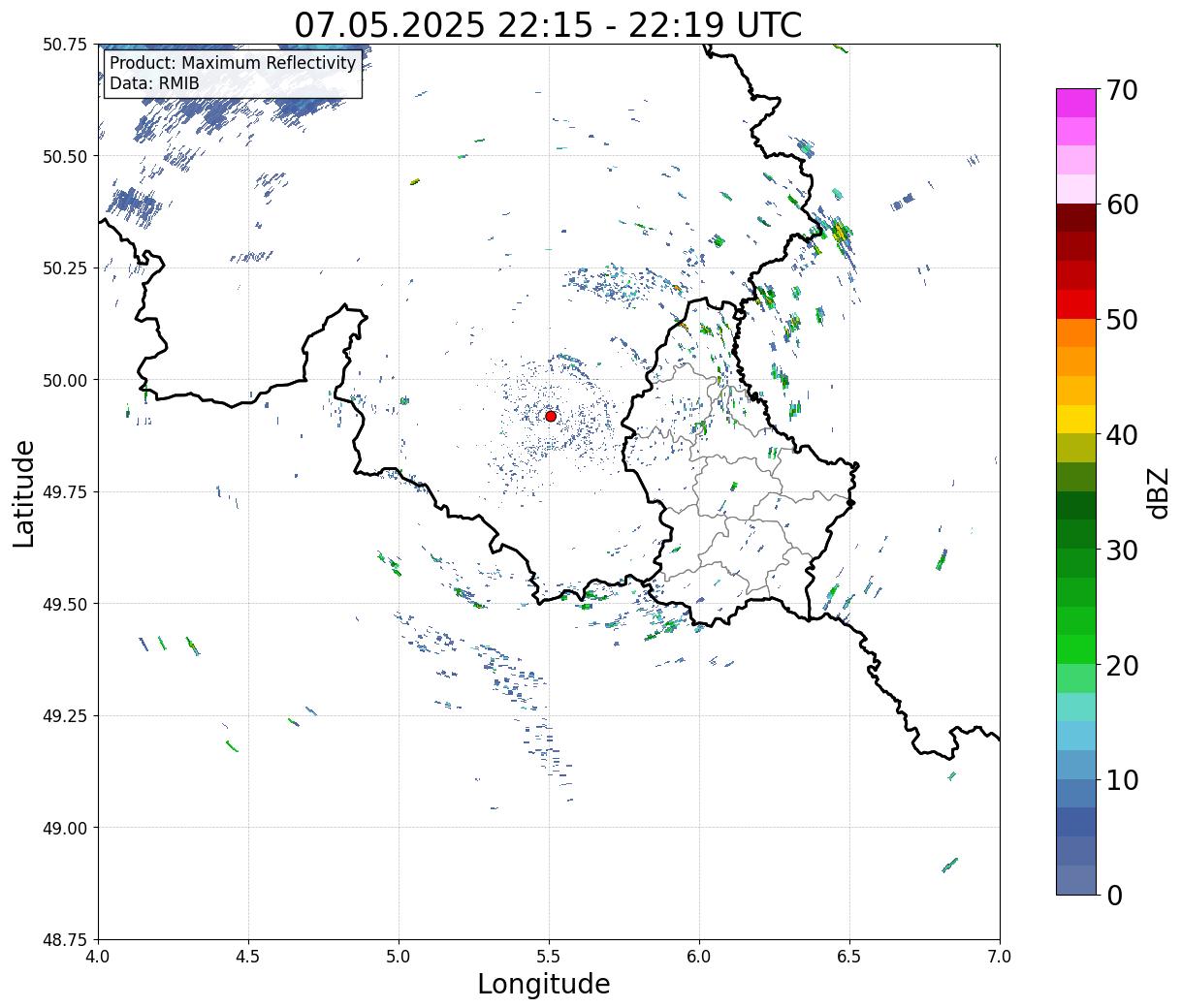
Task: Click the orange colorbar segment below 50
Action: 1076,332
